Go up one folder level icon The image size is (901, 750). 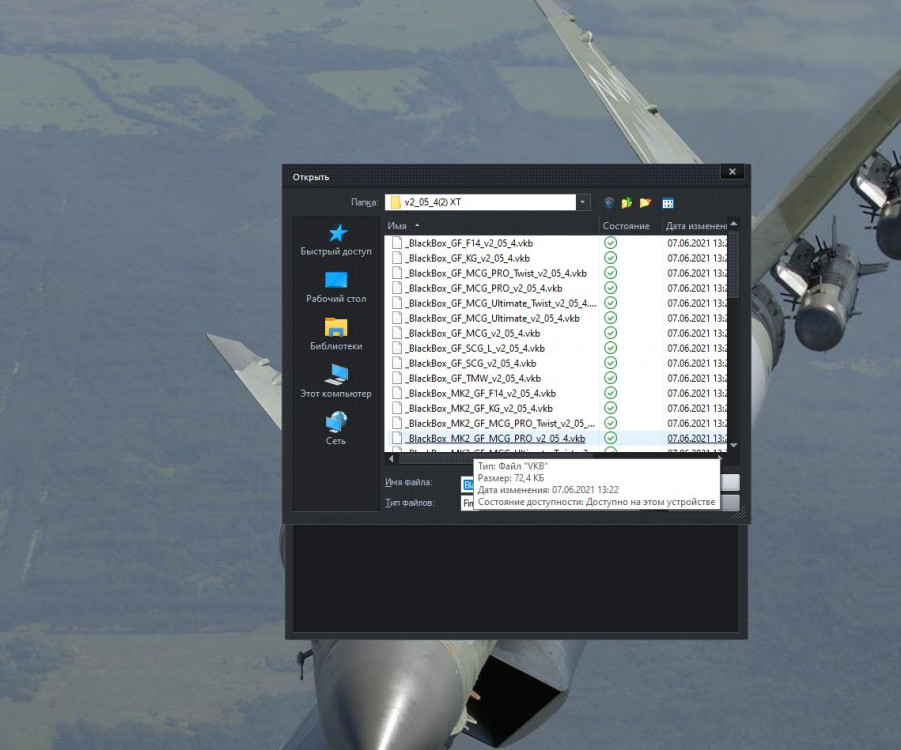coord(627,203)
